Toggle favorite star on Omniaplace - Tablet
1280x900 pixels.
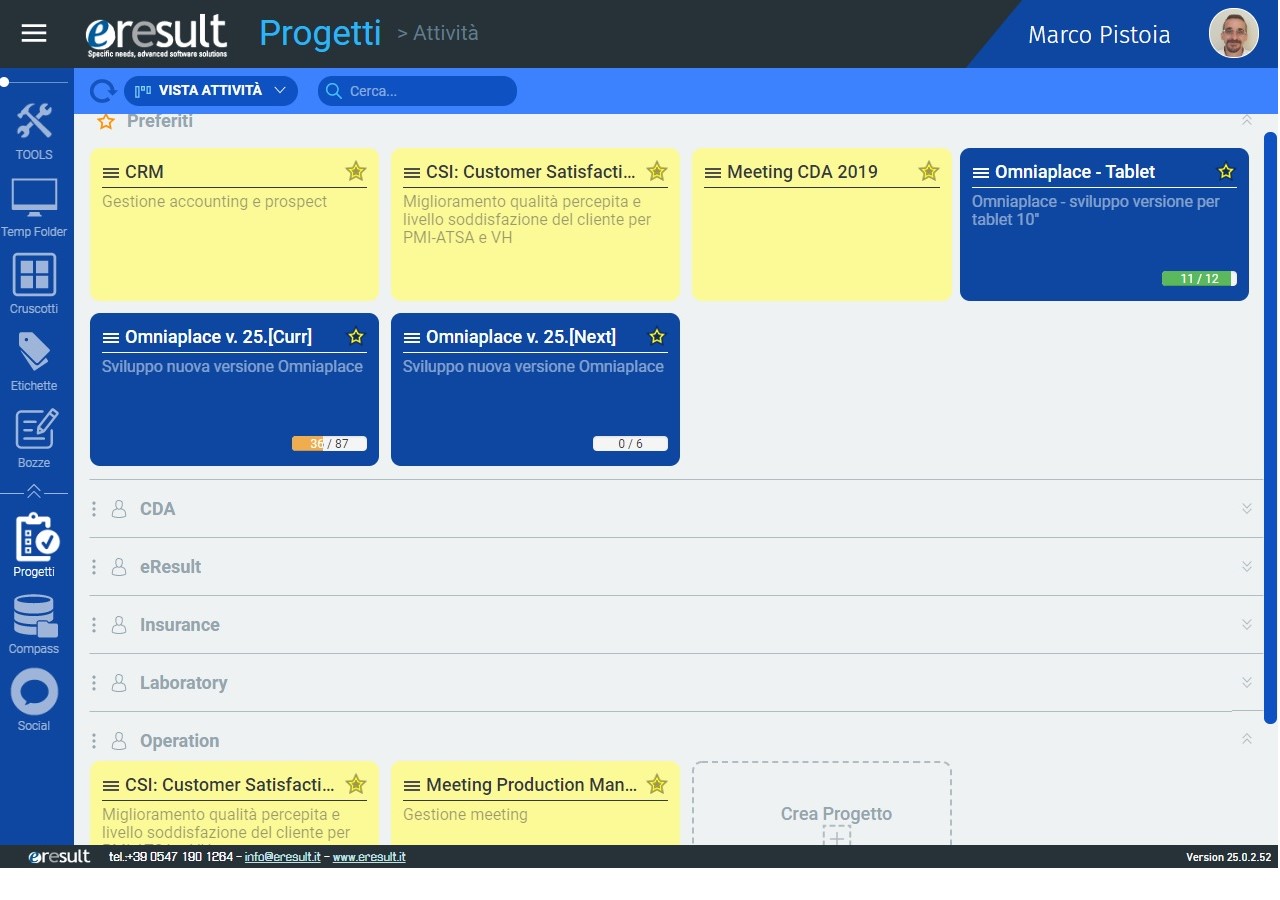(x=1226, y=171)
